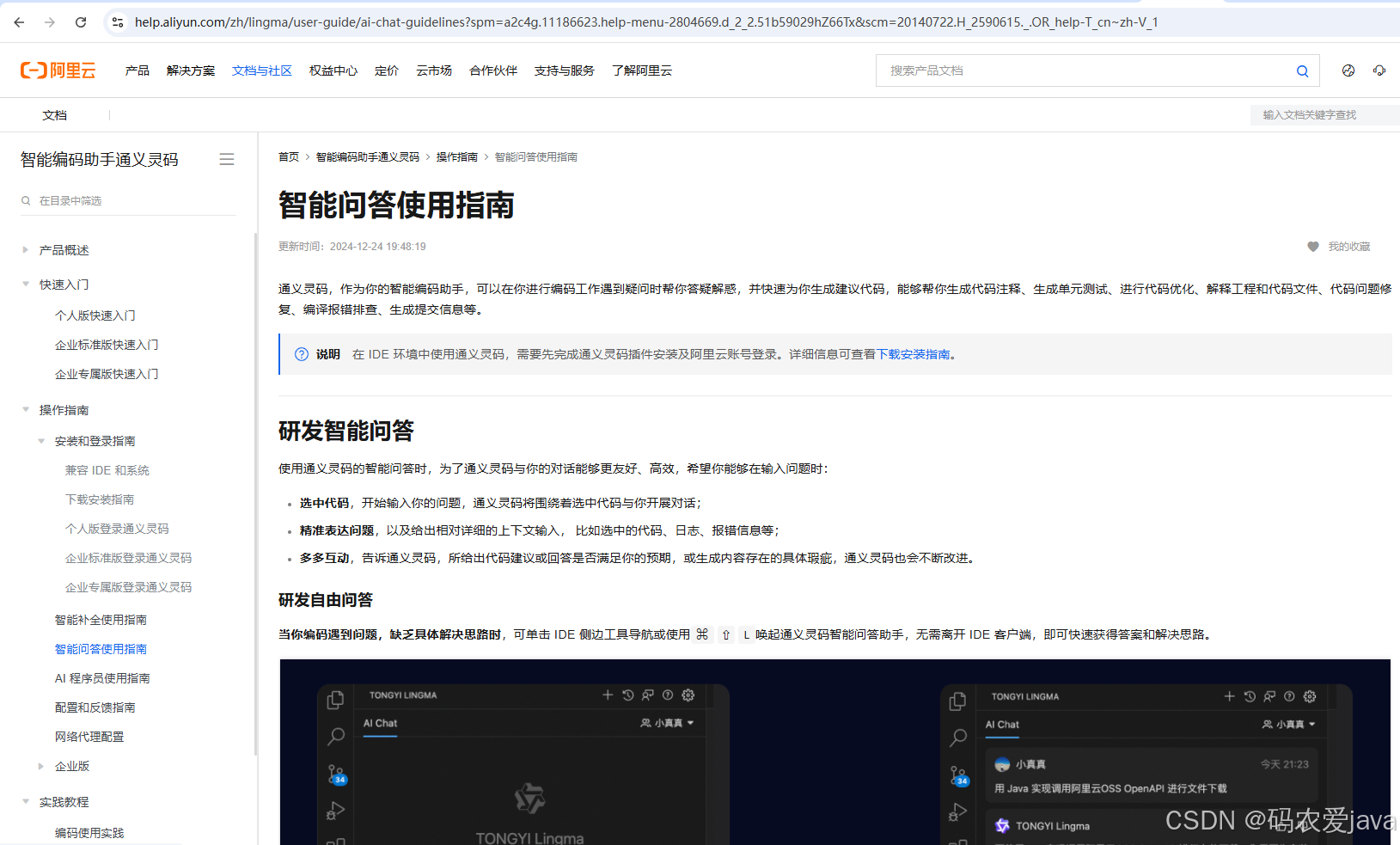Click the sidebar vertical scrollbar
This screenshot has width=1400, height=845.
256,494
